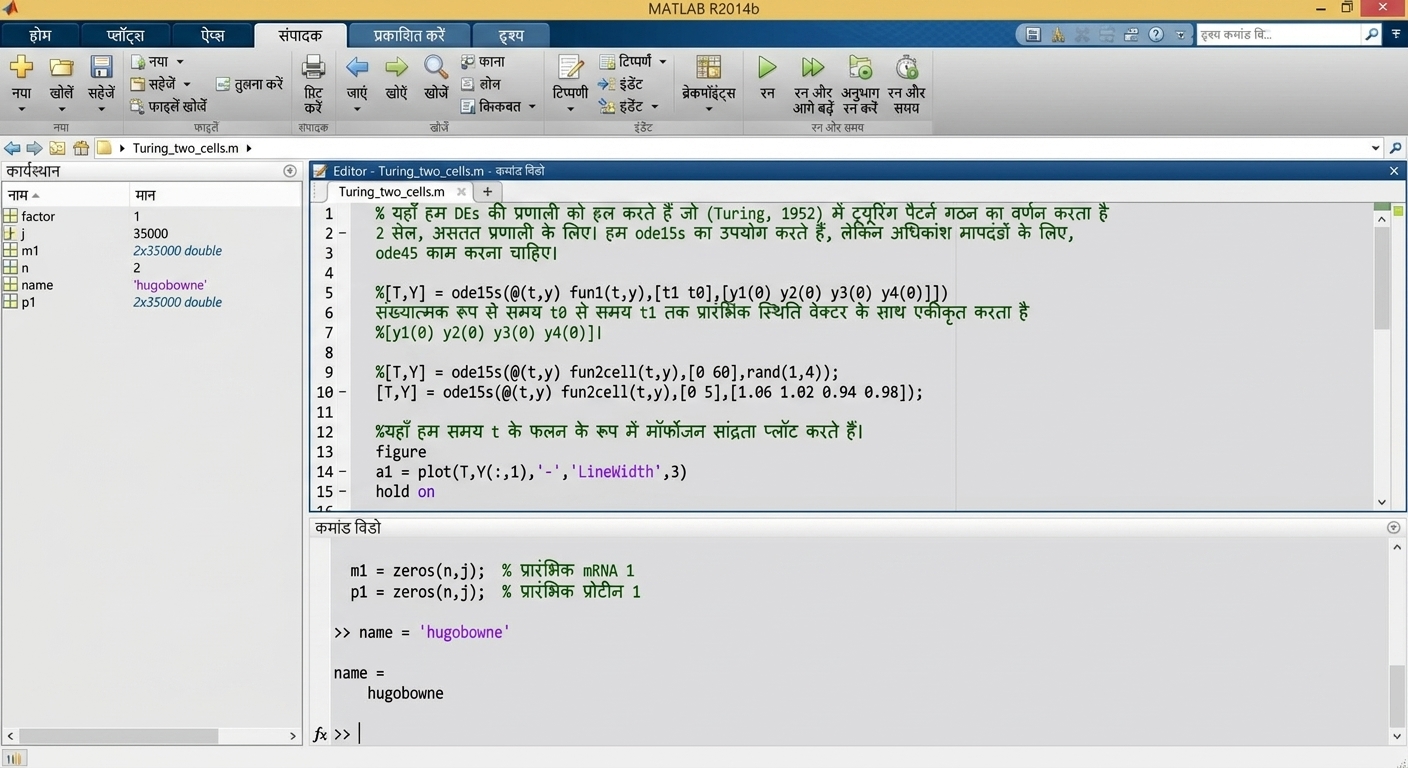Viewport: 1408px width, 768px height.
Task: Switch to the होम tab
Action: tap(40, 35)
